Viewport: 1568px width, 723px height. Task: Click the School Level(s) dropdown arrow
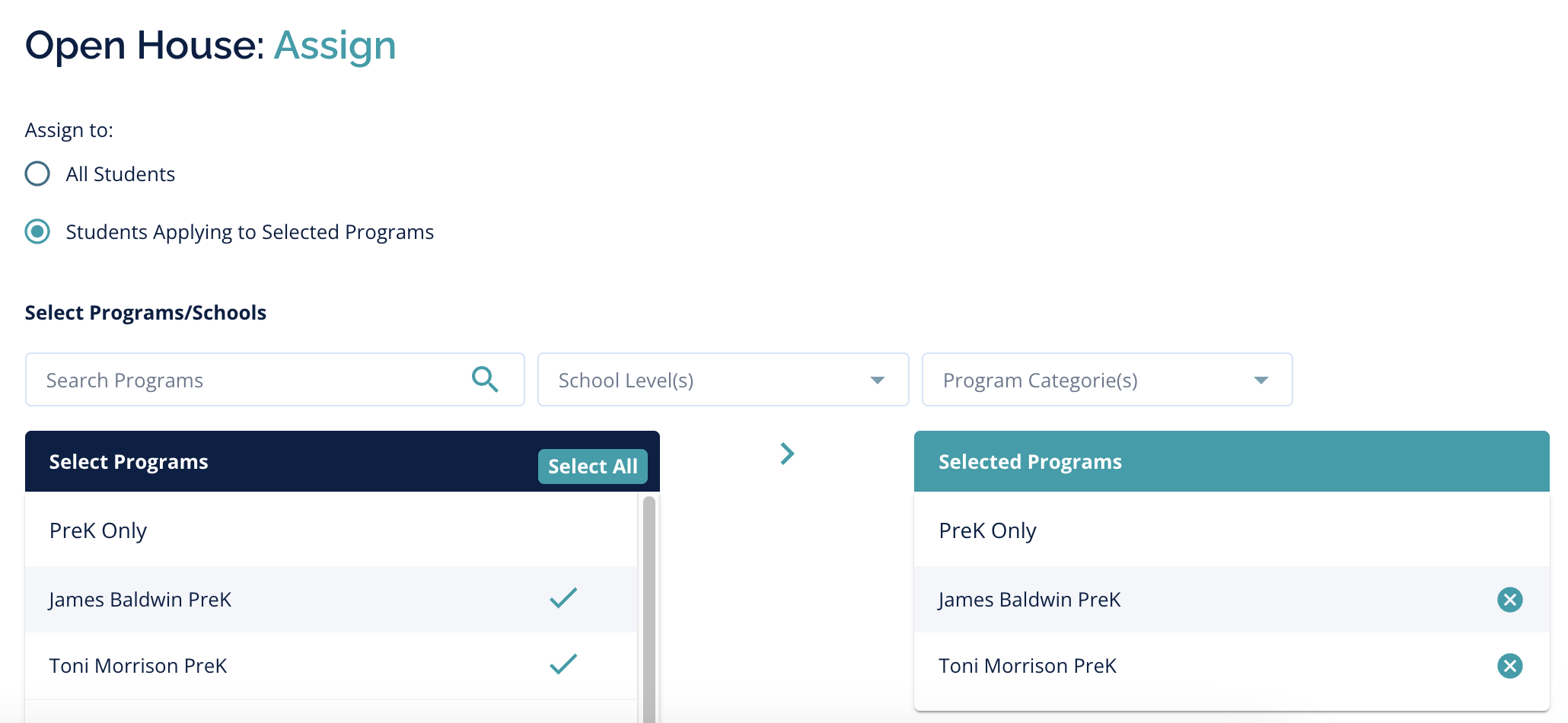click(878, 380)
